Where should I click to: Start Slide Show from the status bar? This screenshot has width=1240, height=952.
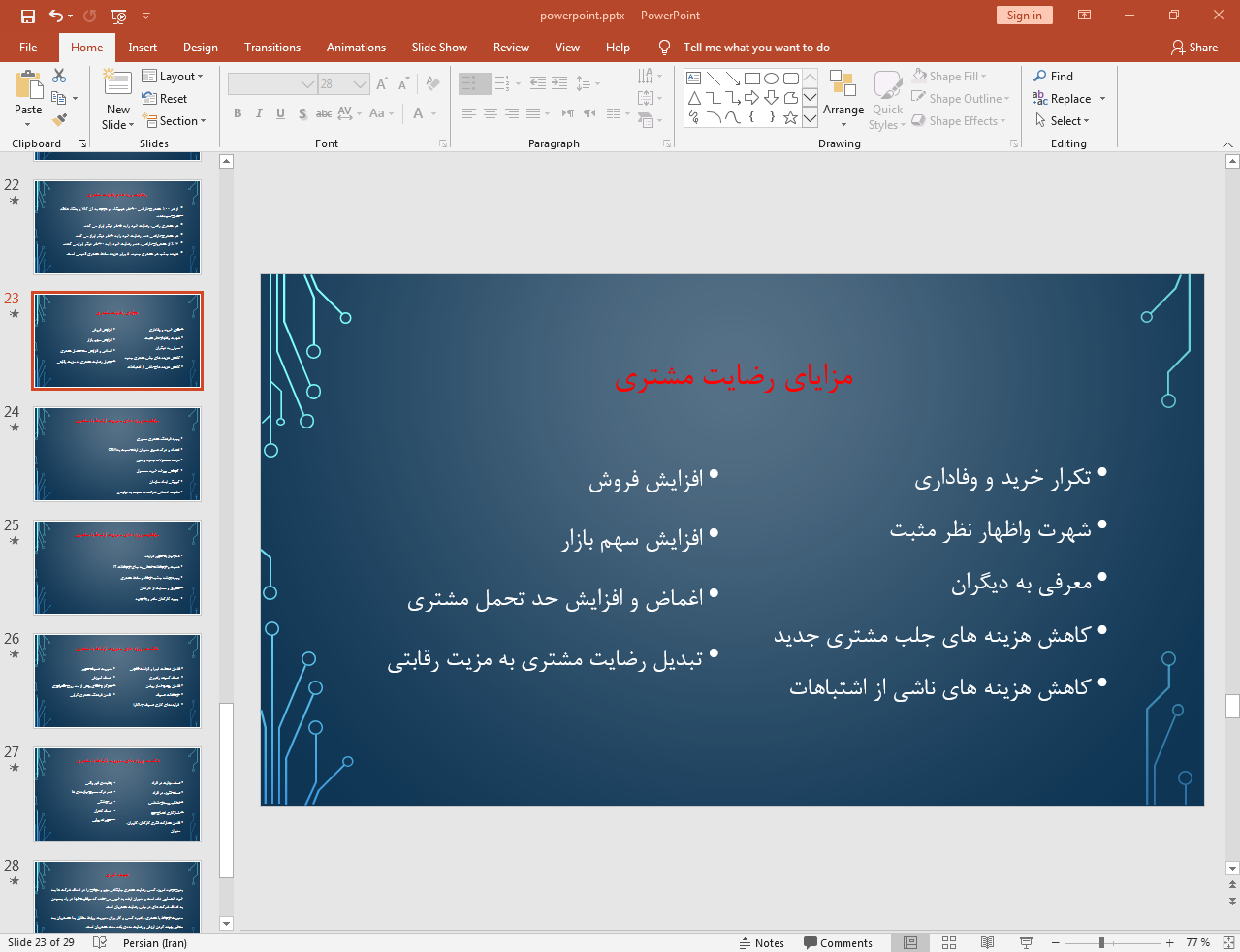(1026, 942)
